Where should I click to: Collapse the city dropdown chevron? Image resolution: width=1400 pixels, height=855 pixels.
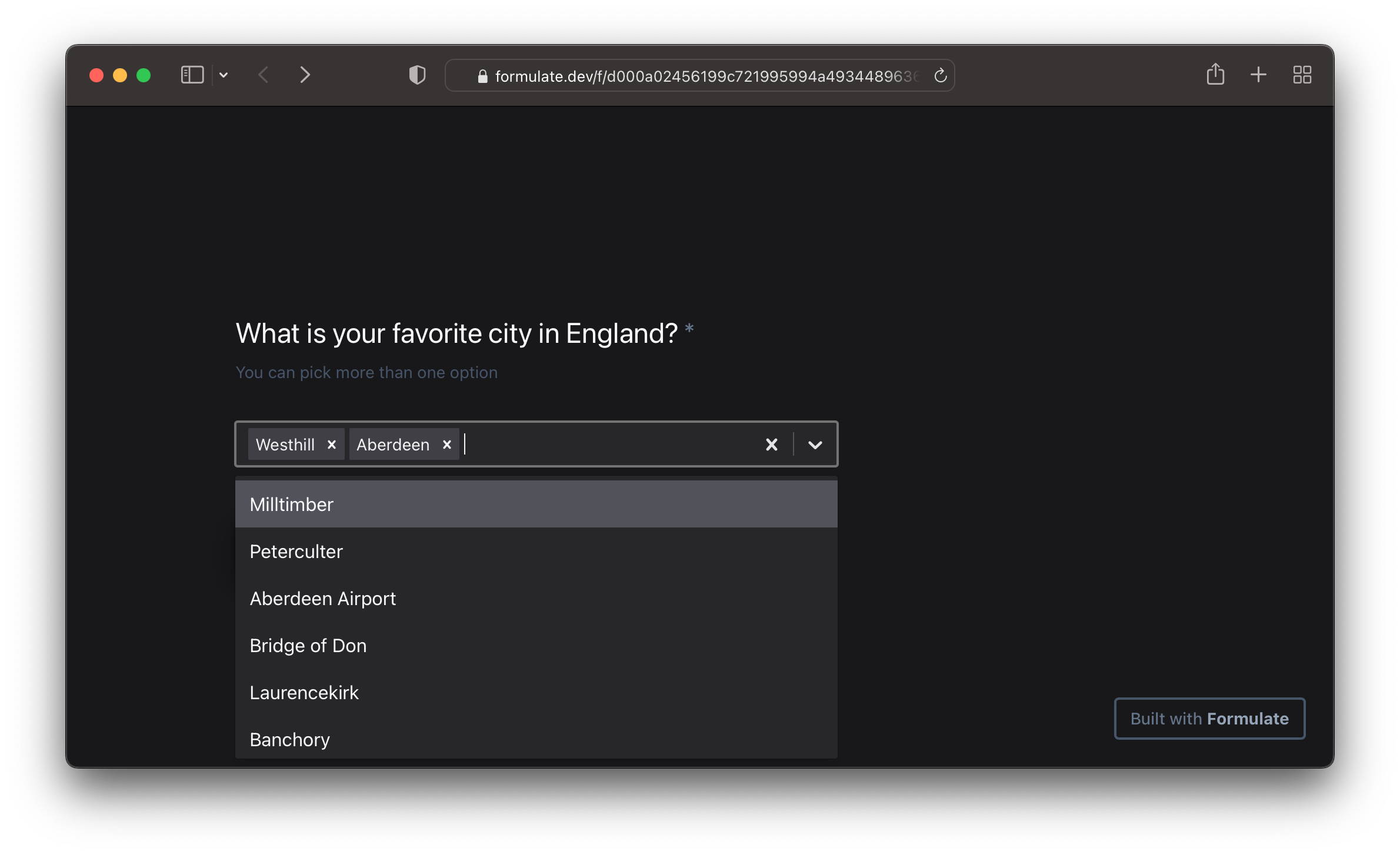[x=815, y=445]
